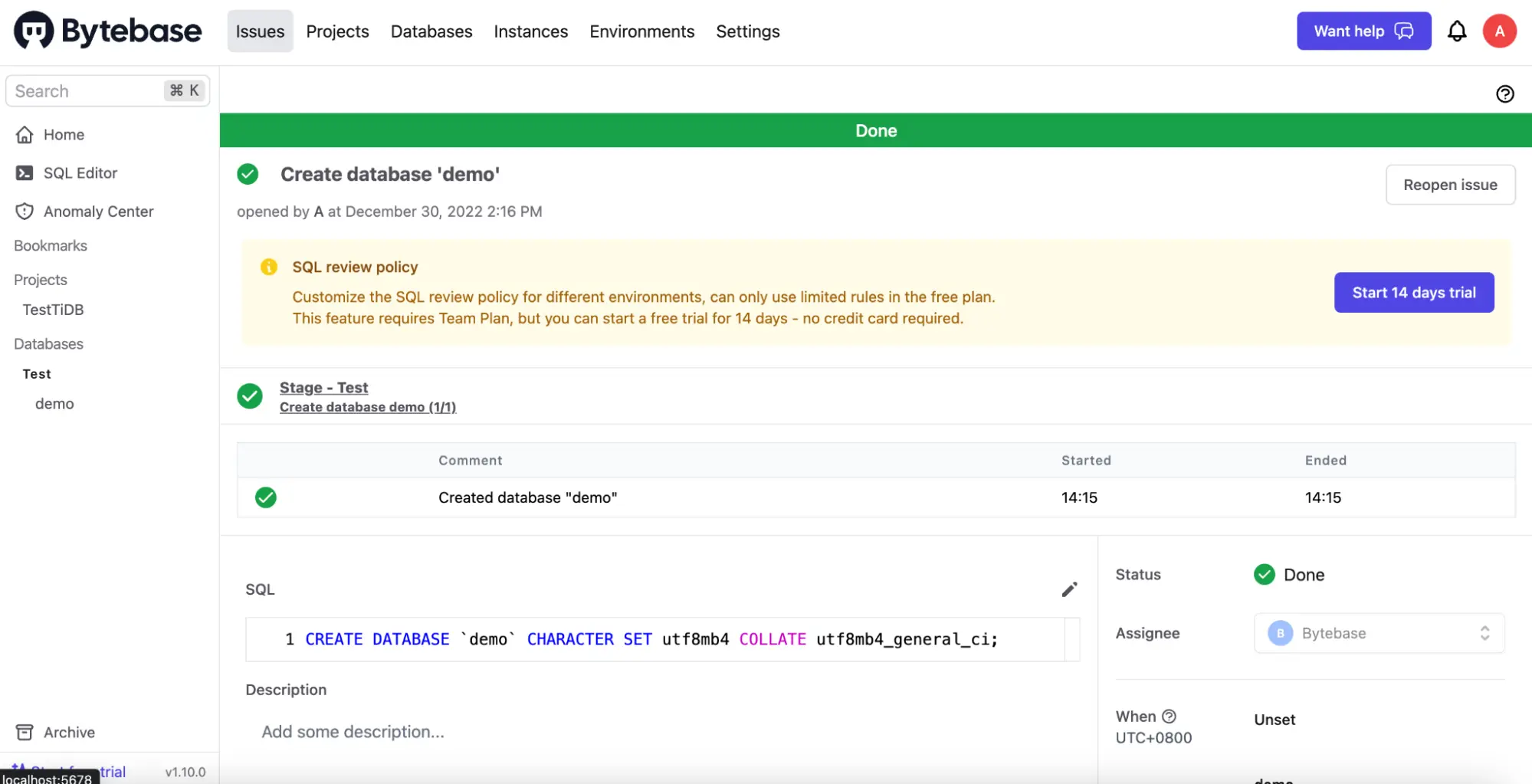This screenshot has width=1532, height=784.
Task: Click the Search input field
Action: 107,91
